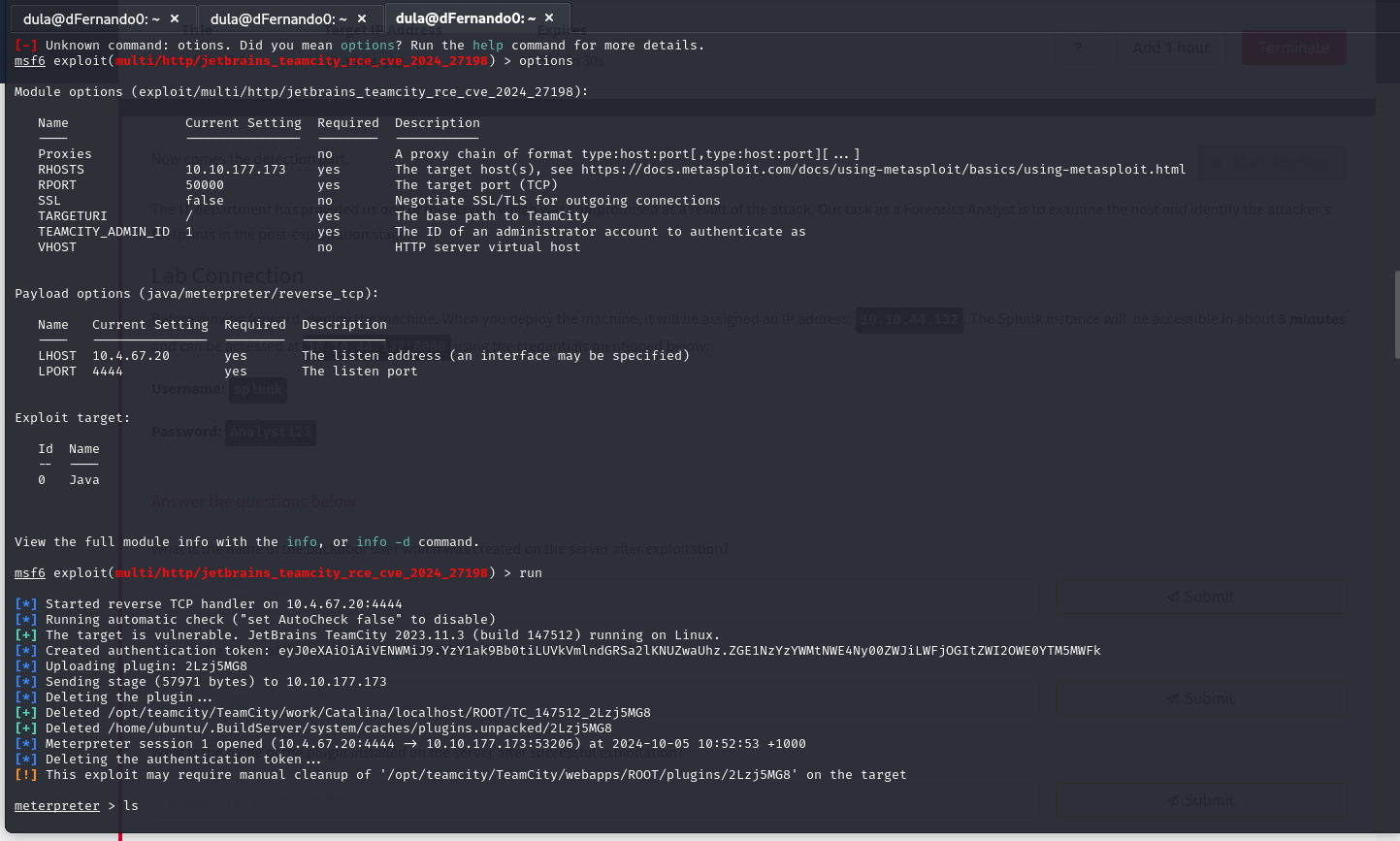Click the meterpreter prompt input line
The image size is (1400, 841).
pyautogui.click(x=77, y=806)
